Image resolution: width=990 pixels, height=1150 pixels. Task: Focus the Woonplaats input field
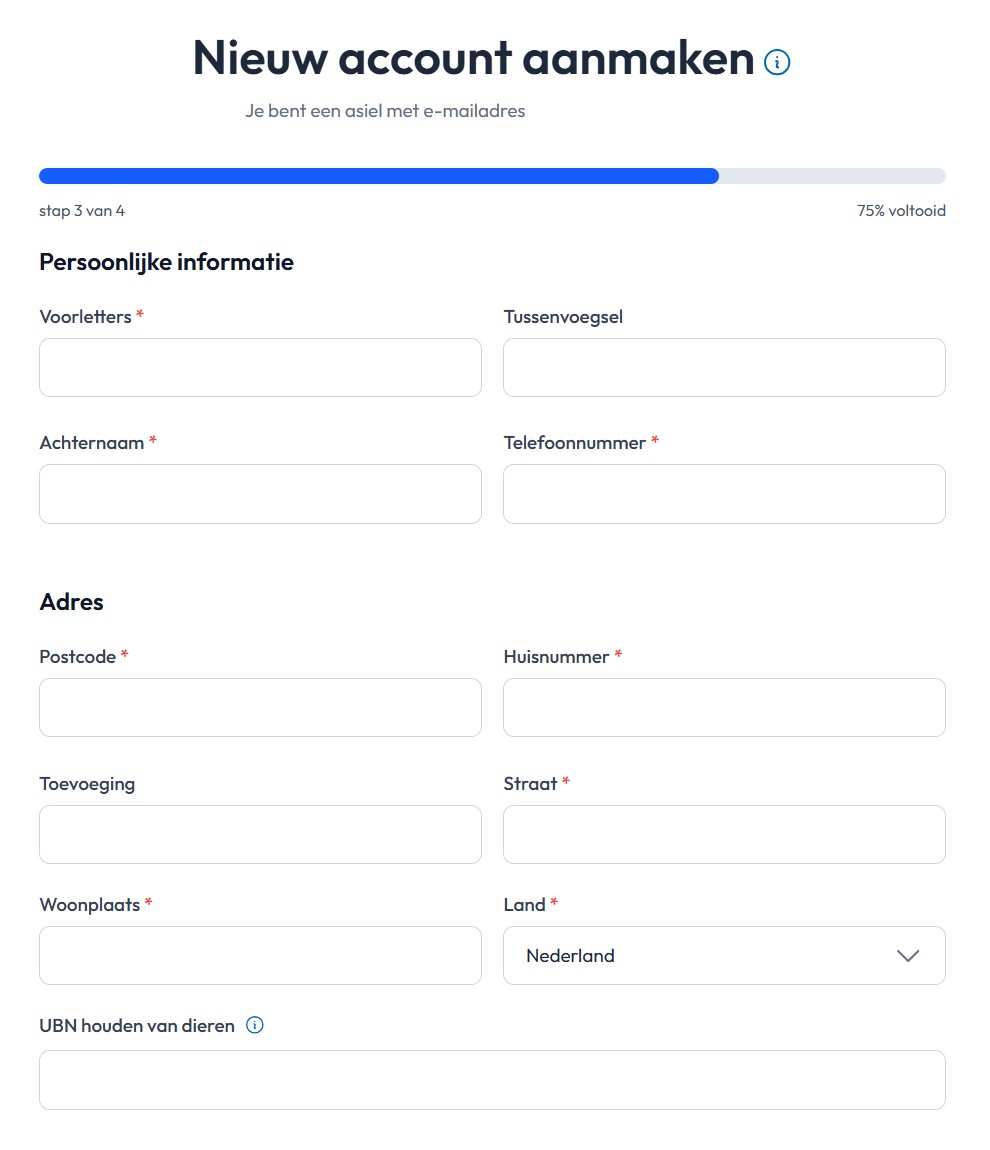click(260, 955)
